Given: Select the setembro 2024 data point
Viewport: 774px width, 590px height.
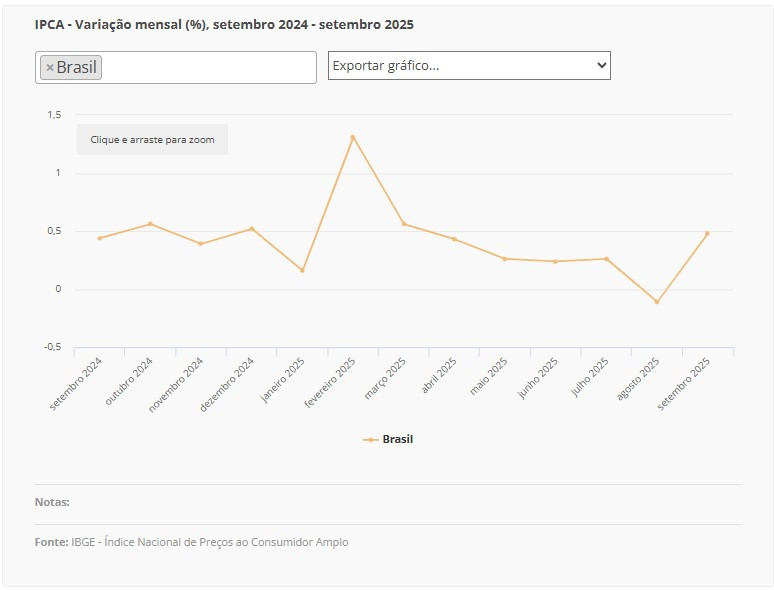Looking at the screenshot, I should pyautogui.click(x=100, y=238).
